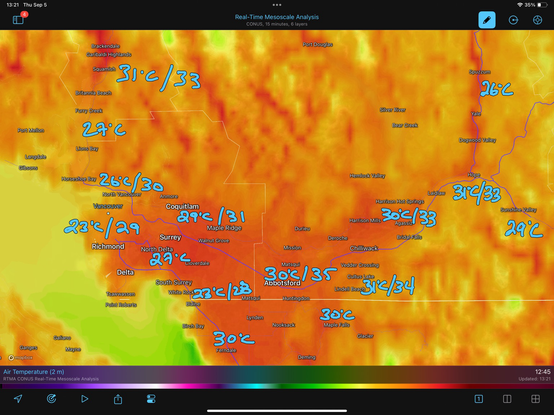Open the sidebar panel with notification badge

point(18,20)
